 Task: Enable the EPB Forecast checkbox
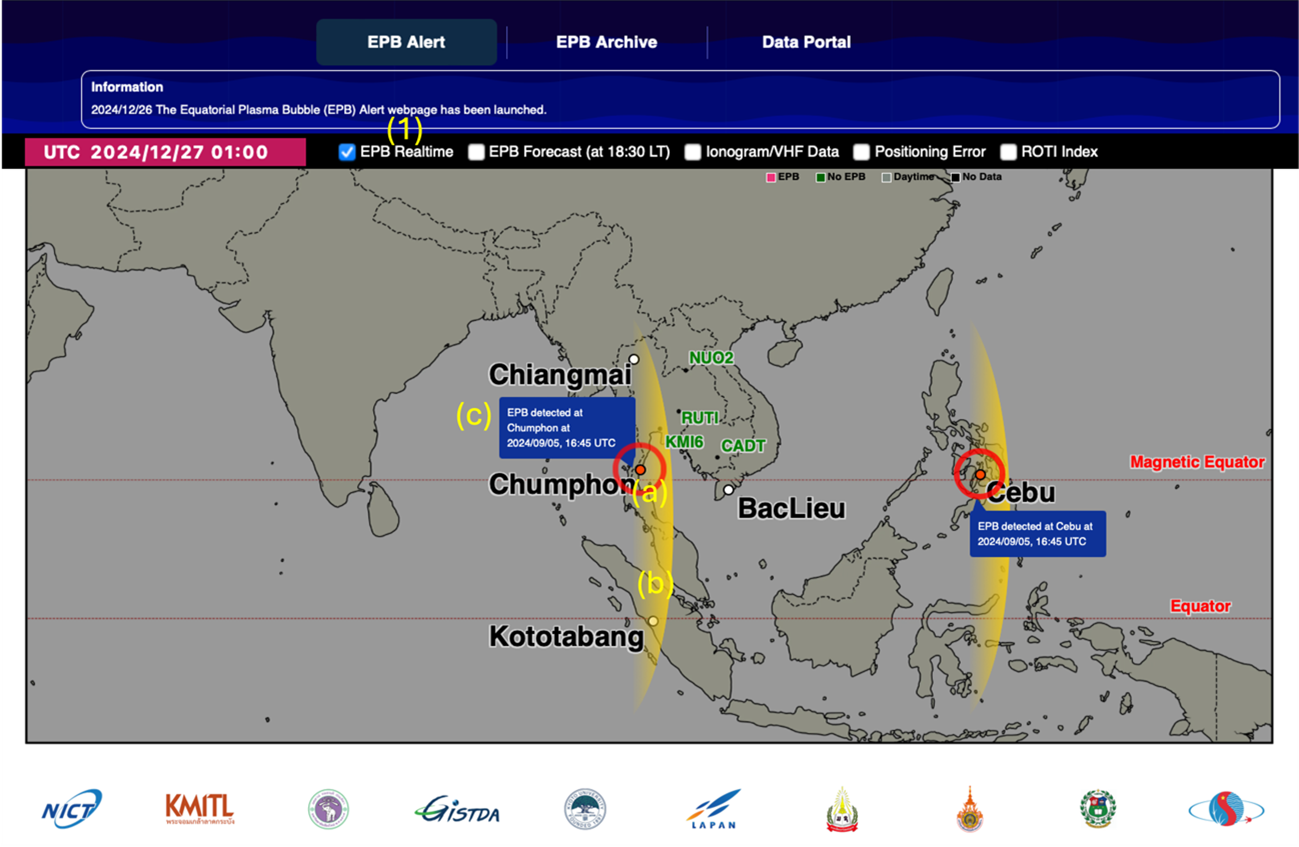pyautogui.click(x=476, y=152)
